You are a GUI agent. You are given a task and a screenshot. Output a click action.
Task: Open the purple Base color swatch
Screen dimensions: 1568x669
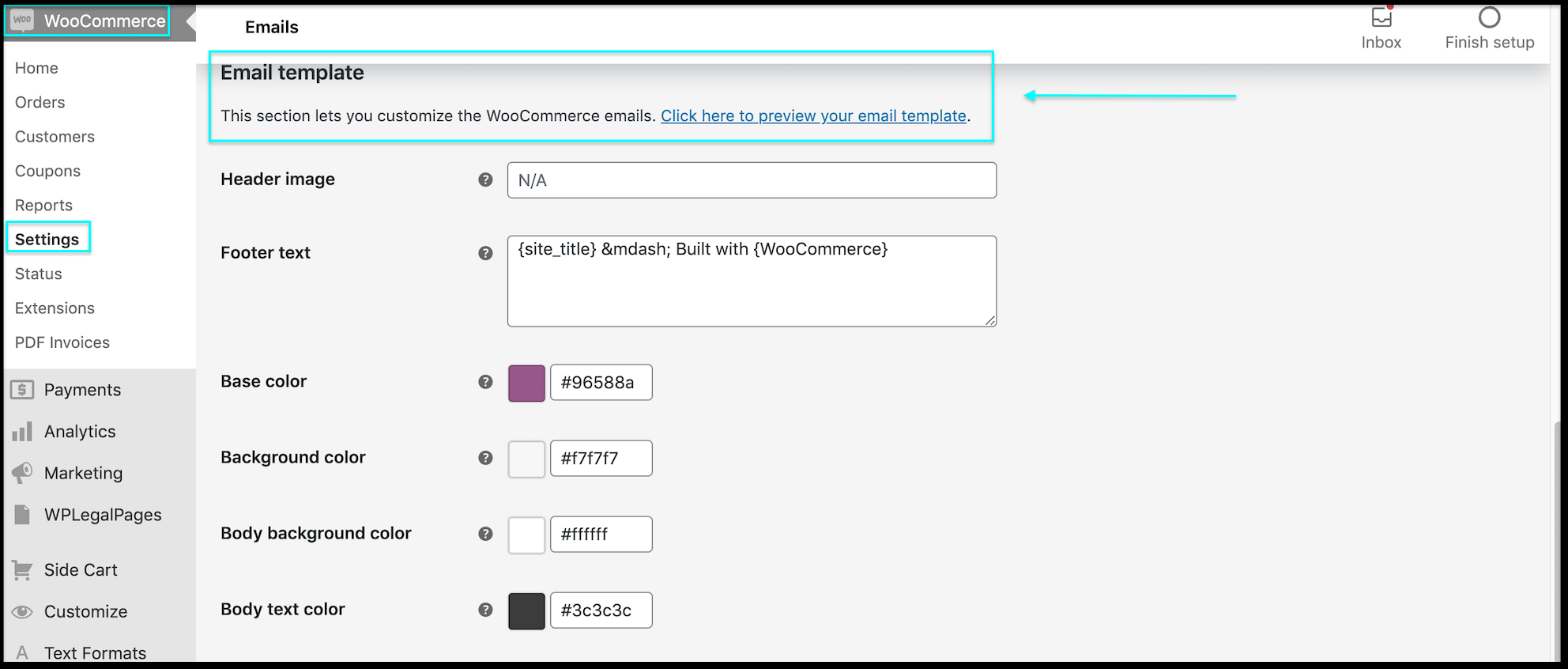[526, 383]
